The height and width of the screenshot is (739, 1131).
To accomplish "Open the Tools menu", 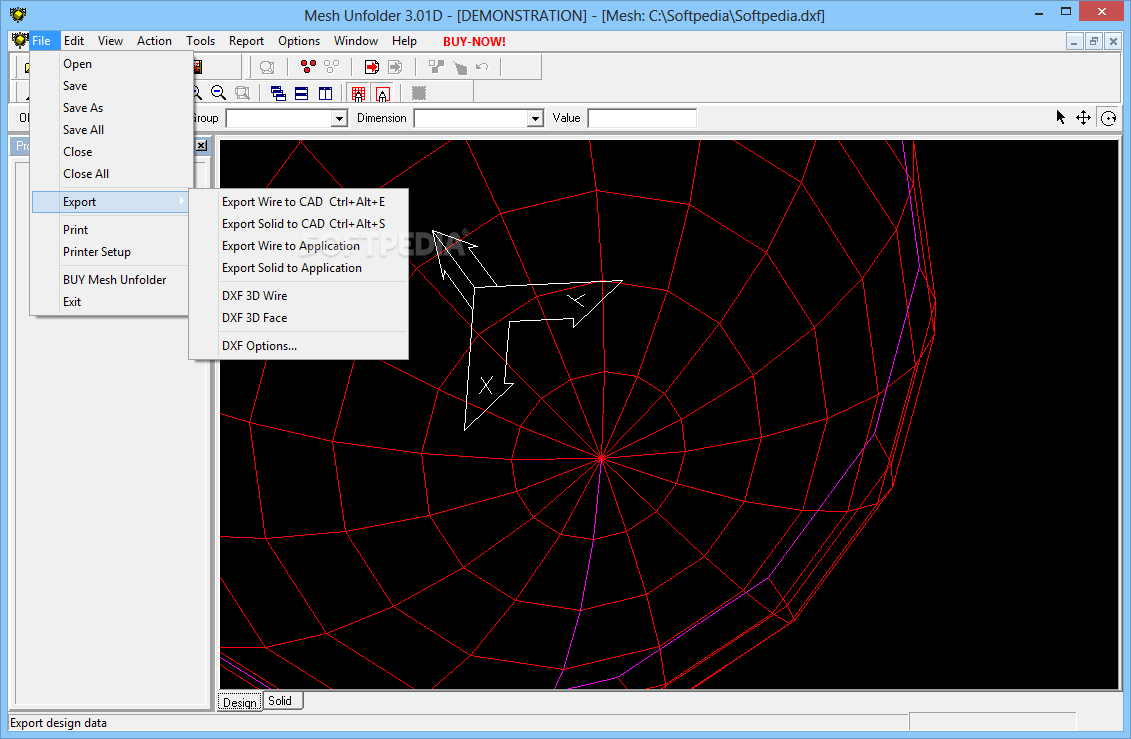I will pos(201,41).
